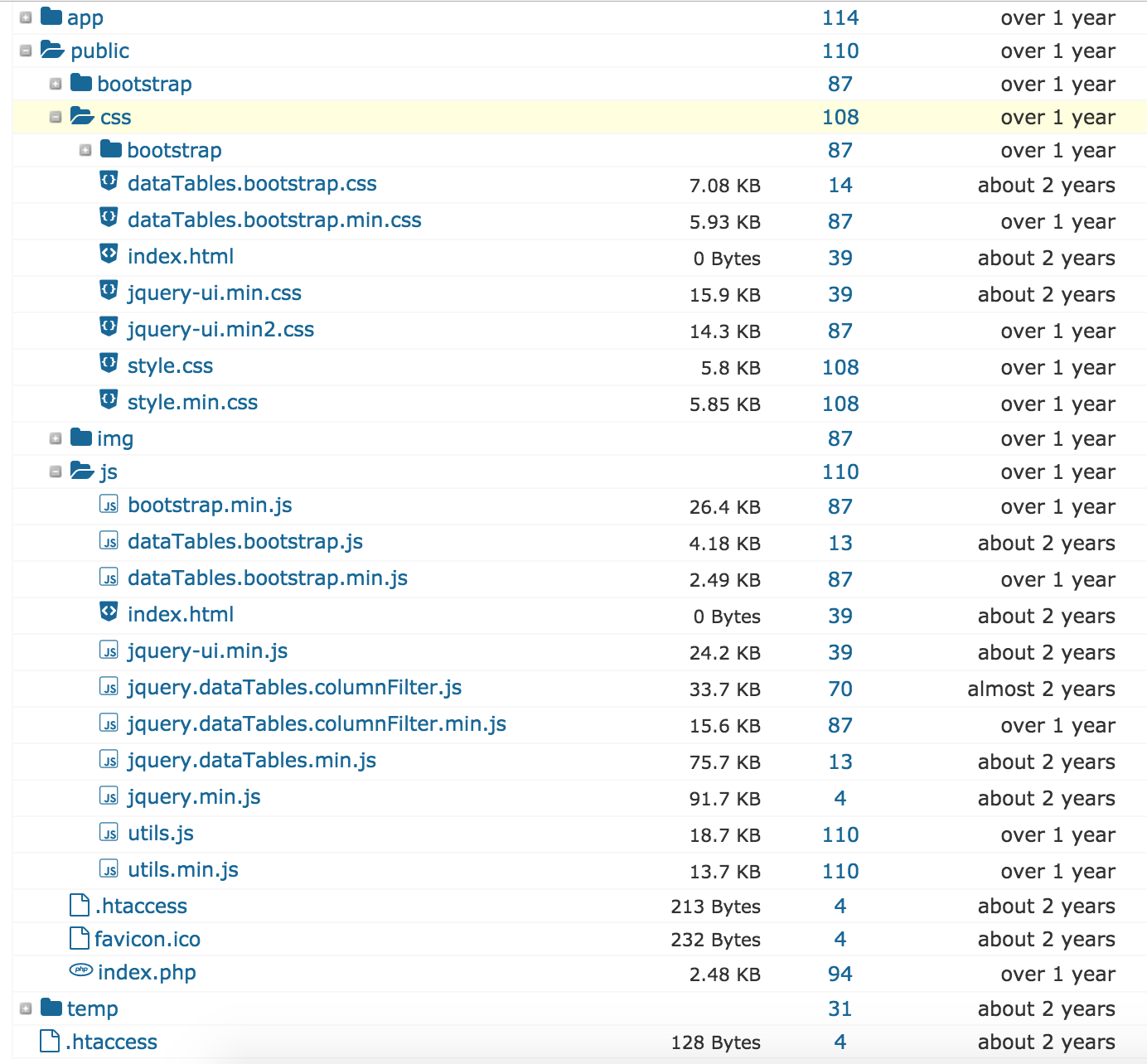Expand the bootstrap folder under public
1147x1064 pixels.
[x=56, y=84]
